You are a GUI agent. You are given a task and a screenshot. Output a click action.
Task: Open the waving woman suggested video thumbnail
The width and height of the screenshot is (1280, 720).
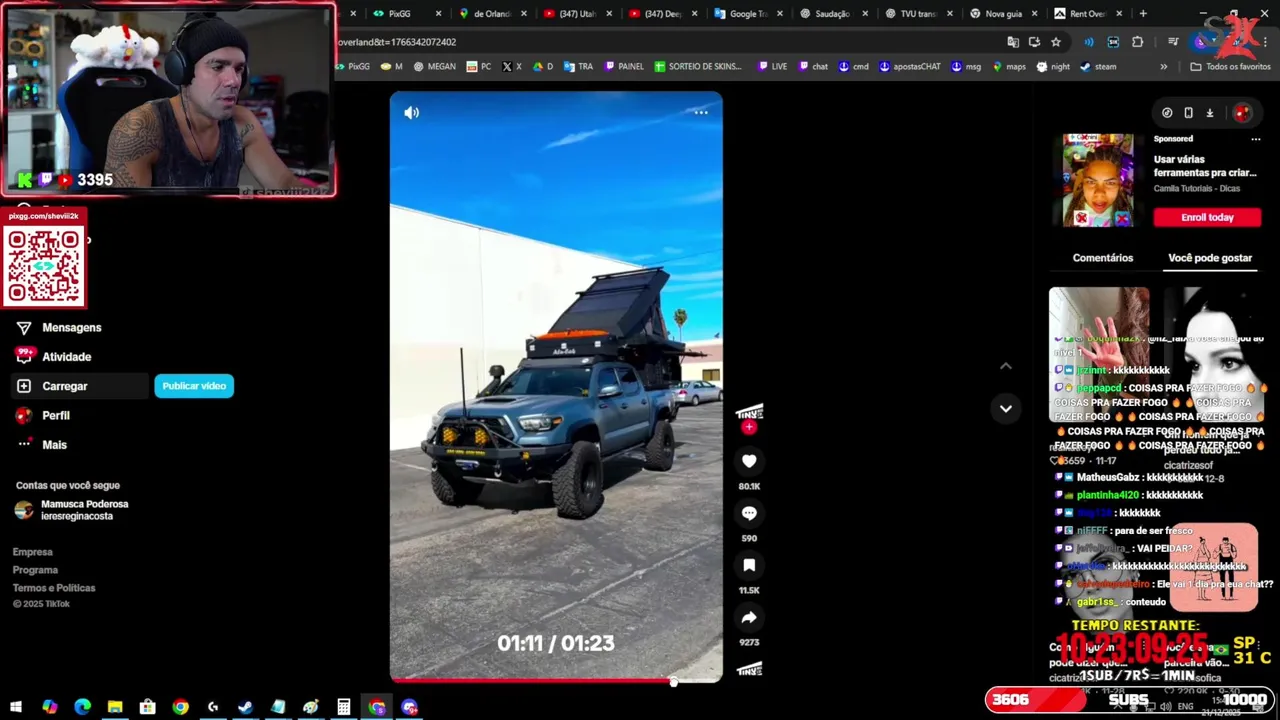click(1099, 355)
